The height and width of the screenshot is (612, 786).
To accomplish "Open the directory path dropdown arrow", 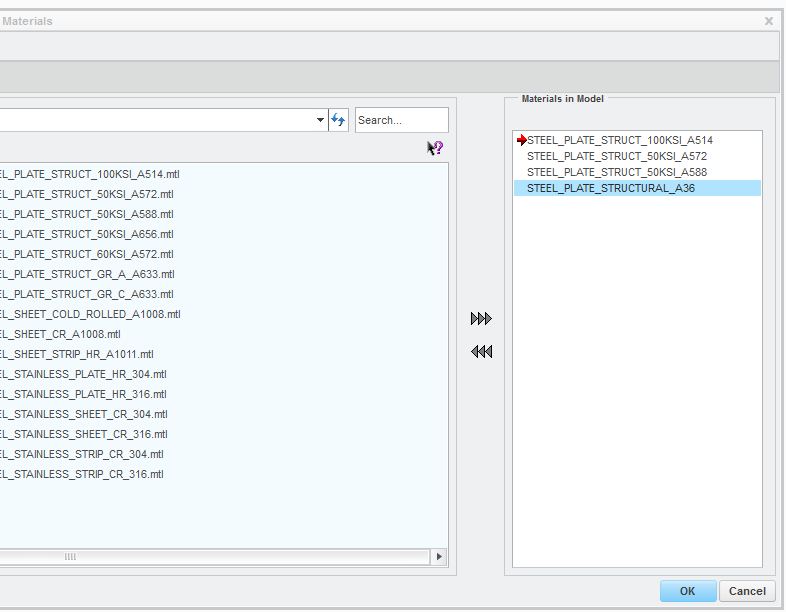I will pos(320,120).
